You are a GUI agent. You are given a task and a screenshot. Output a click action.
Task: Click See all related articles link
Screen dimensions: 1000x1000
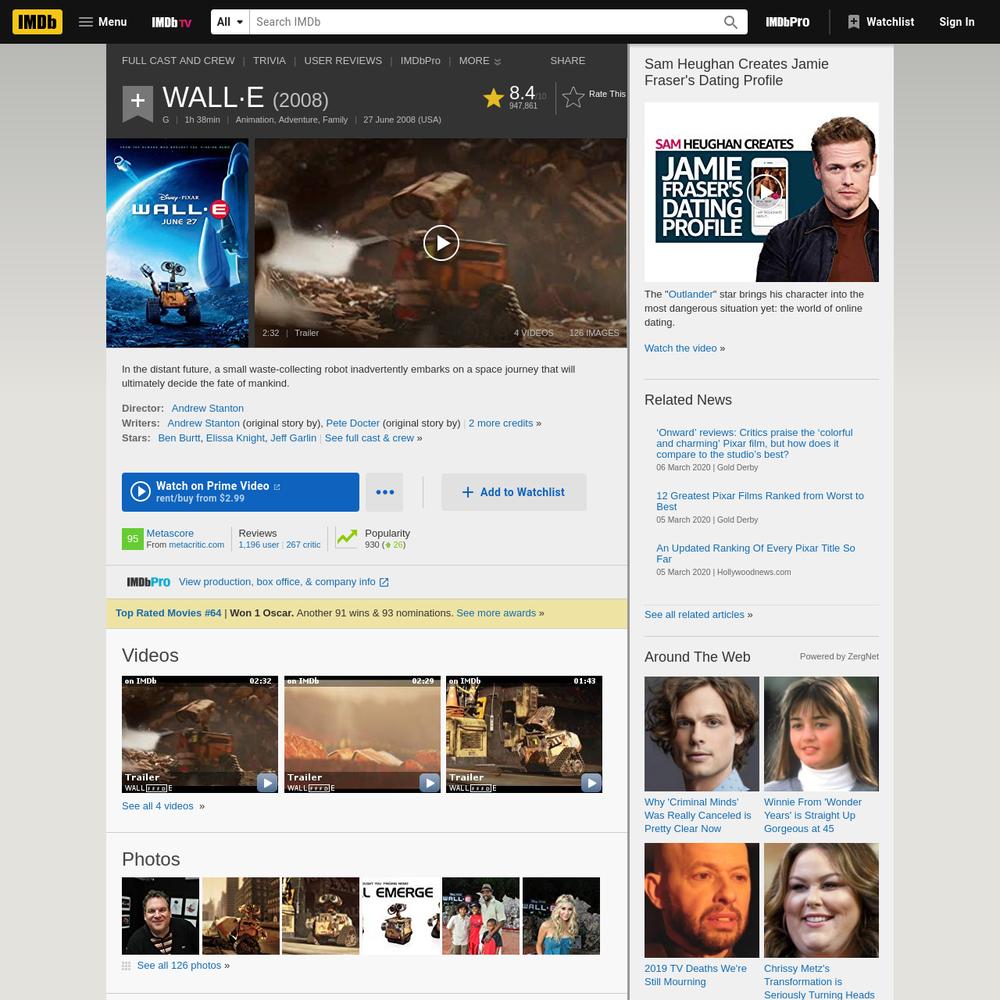click(694, 614)
